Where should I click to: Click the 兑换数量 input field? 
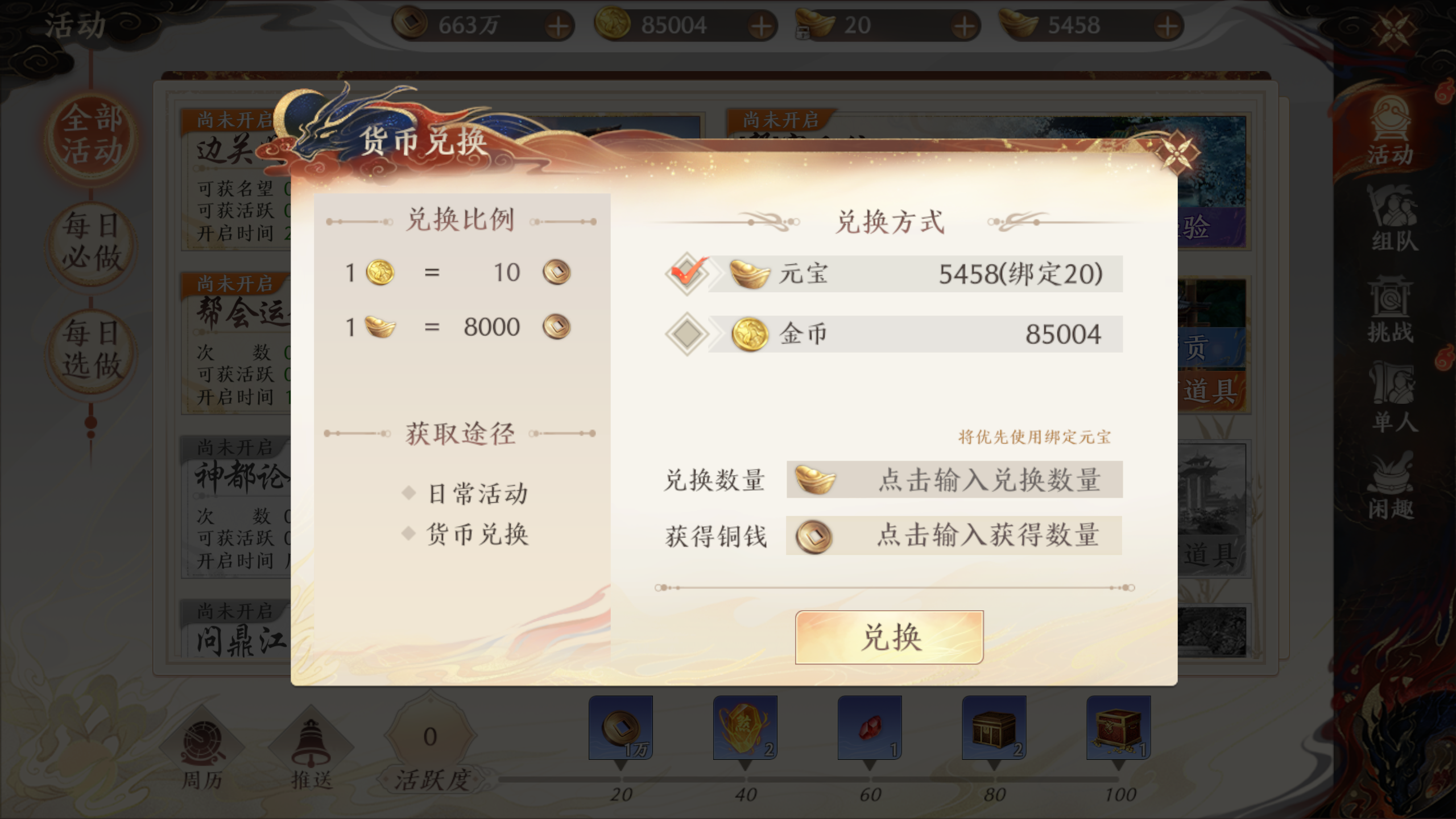[x=954, y=479]
